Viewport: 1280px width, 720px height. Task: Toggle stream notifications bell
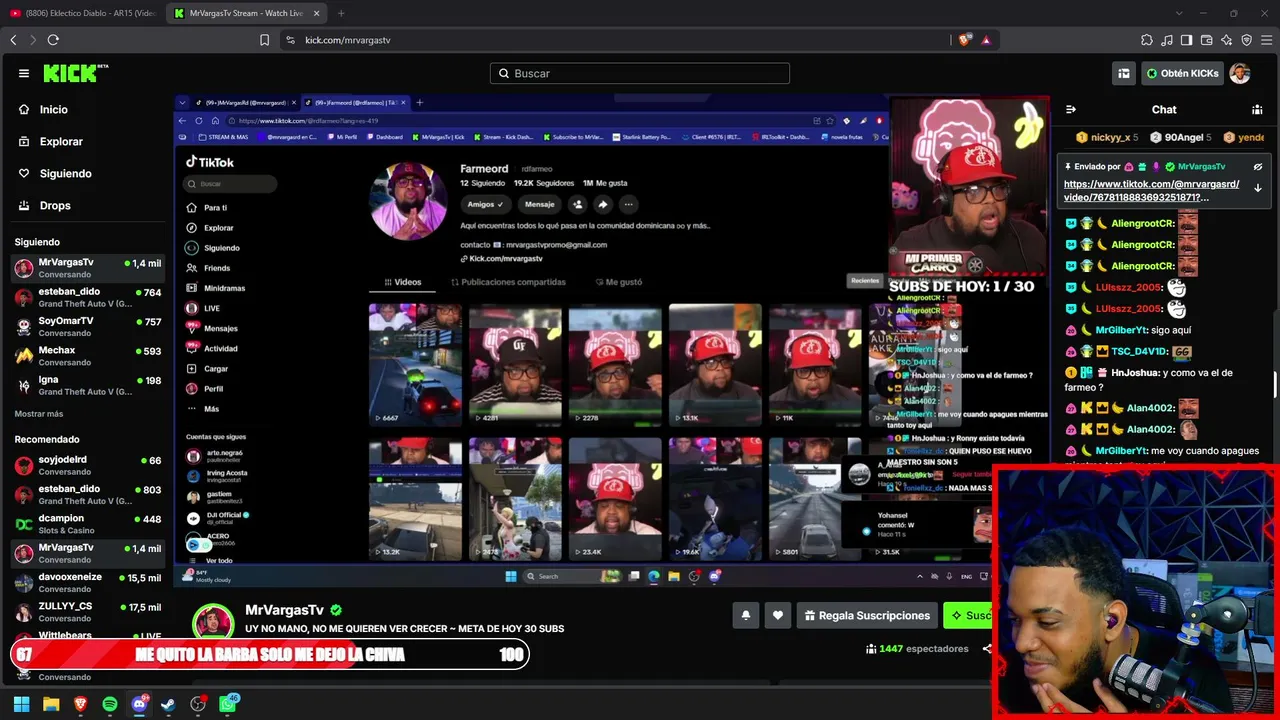pos(745,616)
